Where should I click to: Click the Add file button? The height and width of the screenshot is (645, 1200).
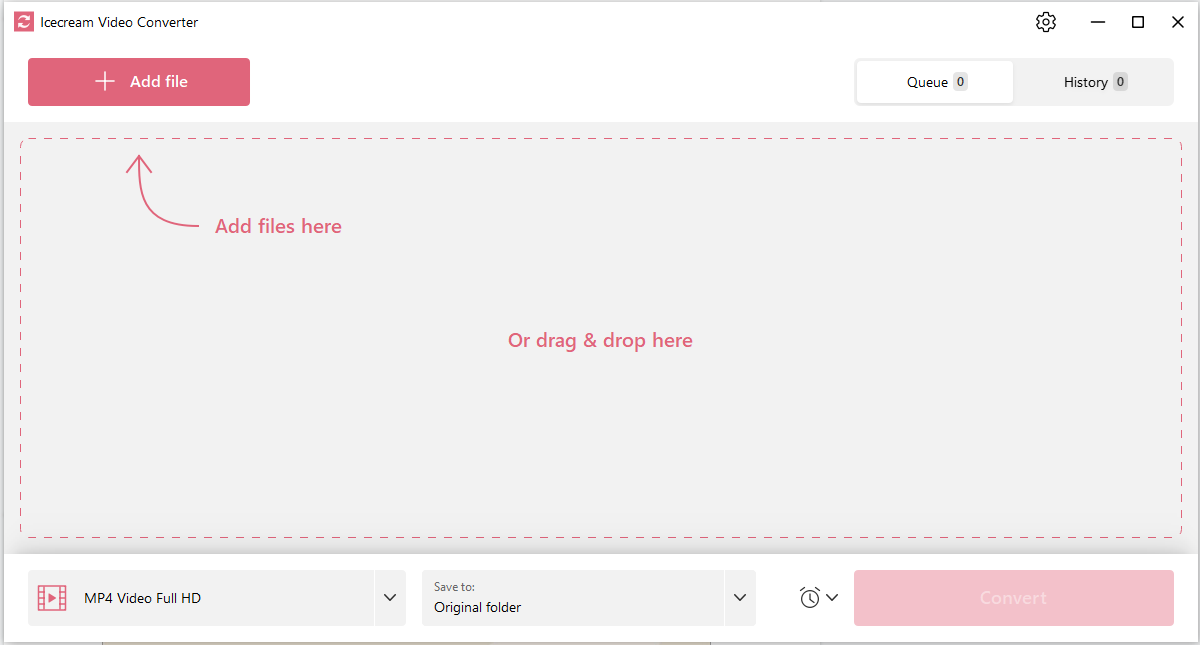[x=139, y=82]
